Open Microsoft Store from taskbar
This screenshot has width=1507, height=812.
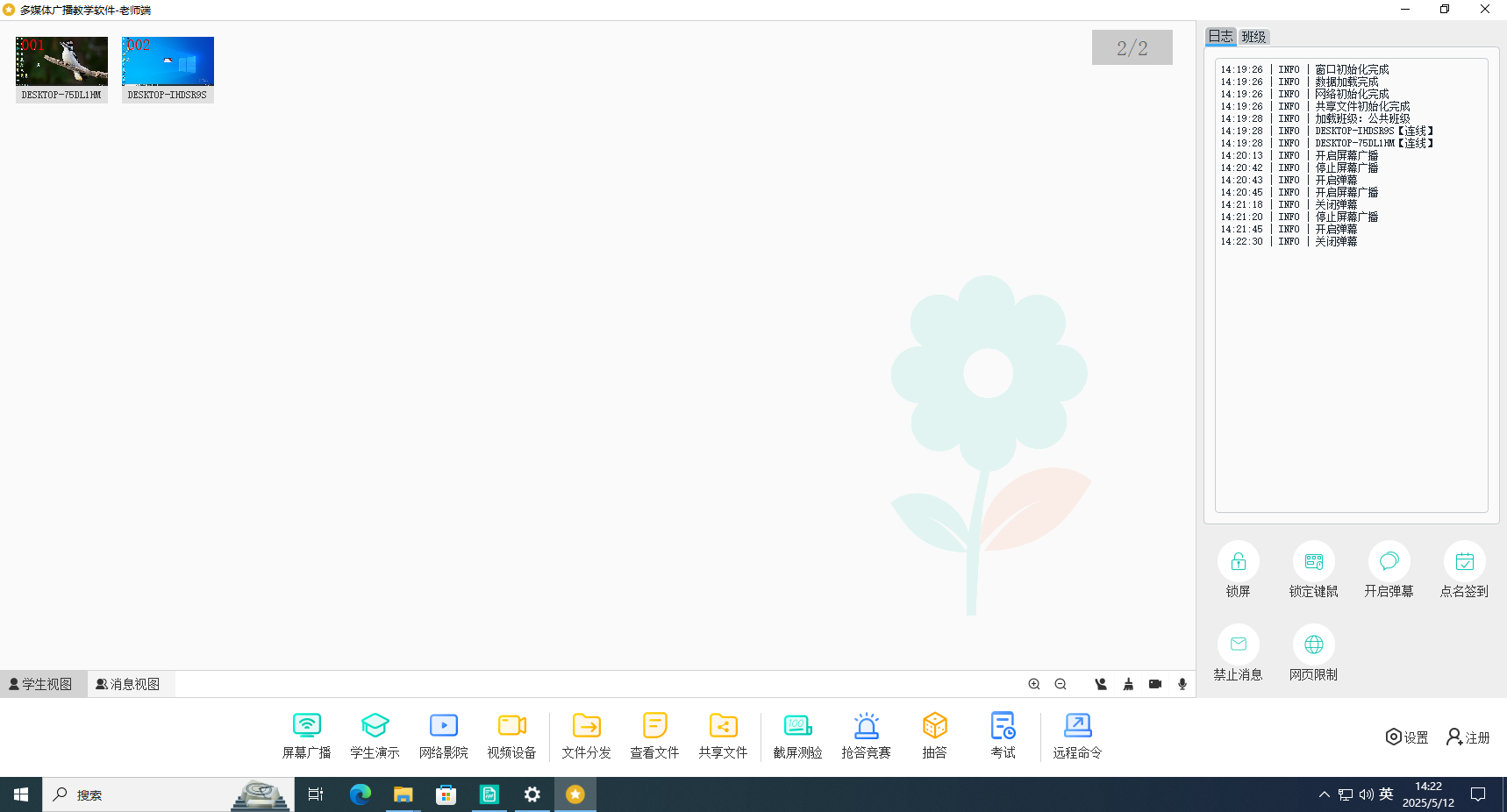click(446, 794)
